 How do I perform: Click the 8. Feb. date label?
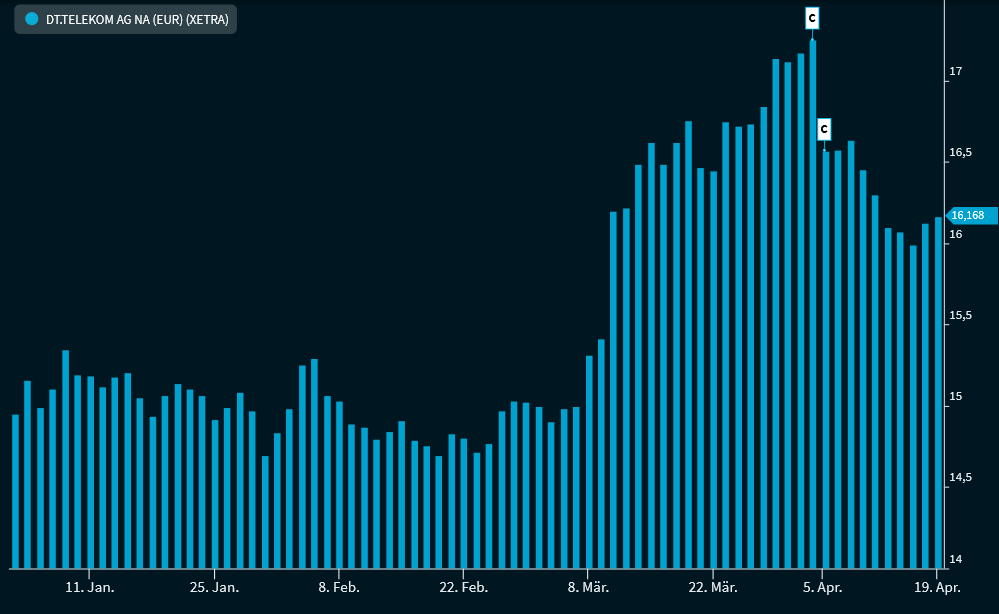click(340, 588)
